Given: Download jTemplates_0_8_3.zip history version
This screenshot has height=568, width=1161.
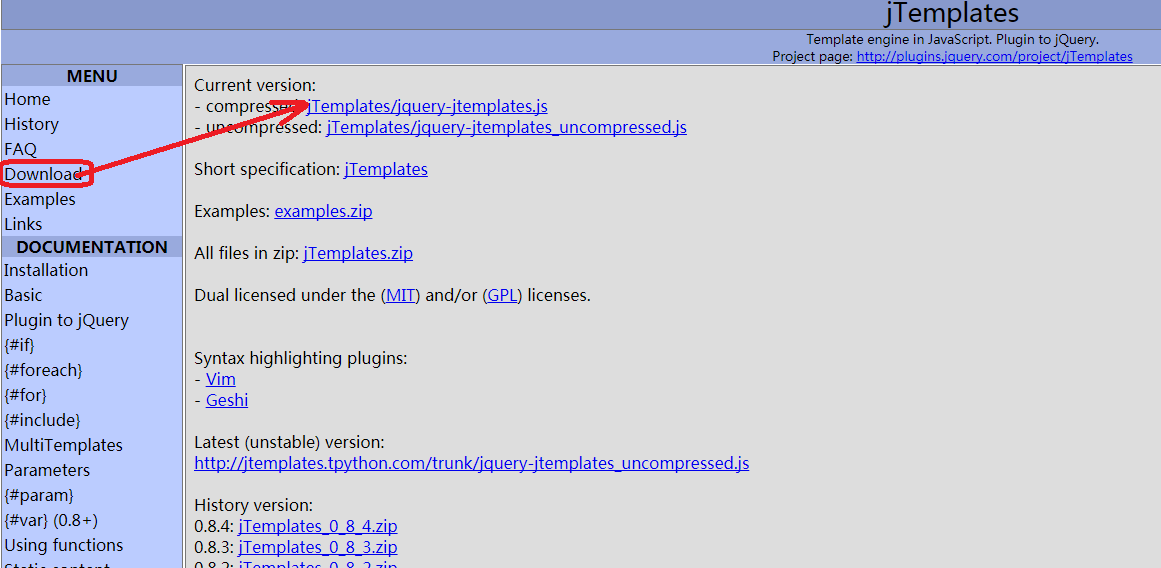Looking at the screenshot, I should pos(318,548).
